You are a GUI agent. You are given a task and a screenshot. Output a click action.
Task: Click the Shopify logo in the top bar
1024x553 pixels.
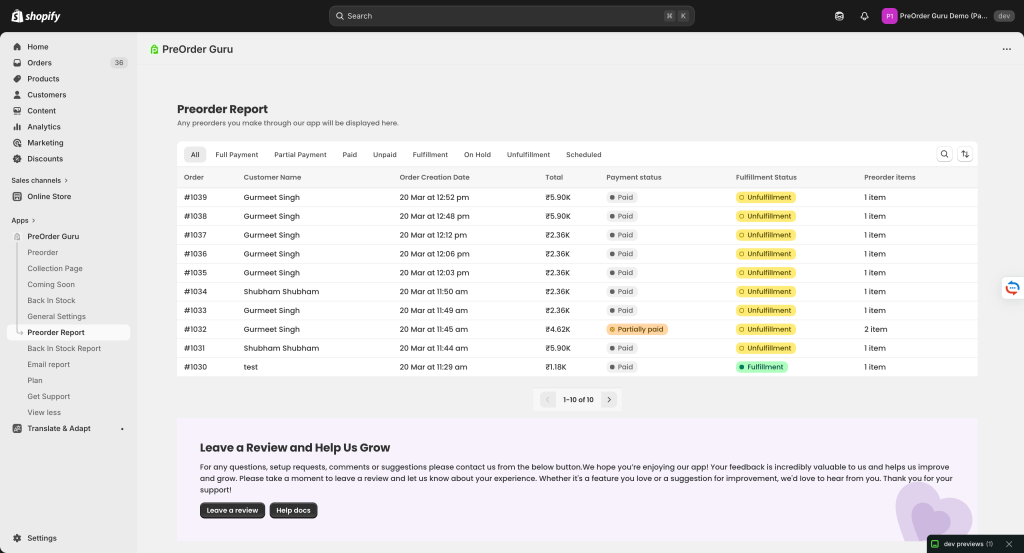point(36,16)
